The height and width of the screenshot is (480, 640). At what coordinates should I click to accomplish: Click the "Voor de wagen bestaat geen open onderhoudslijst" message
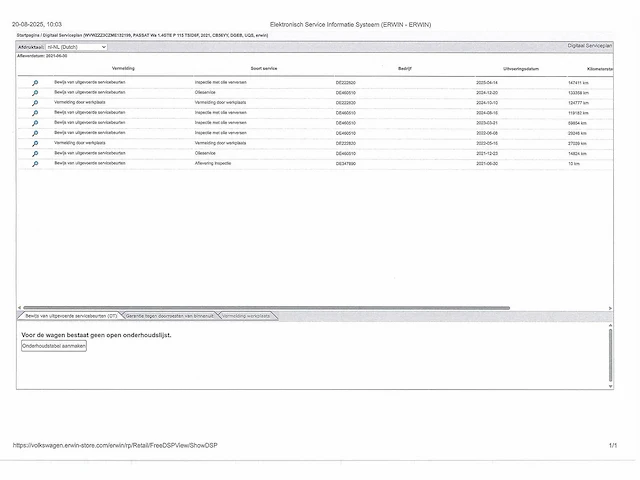point(96,335)
